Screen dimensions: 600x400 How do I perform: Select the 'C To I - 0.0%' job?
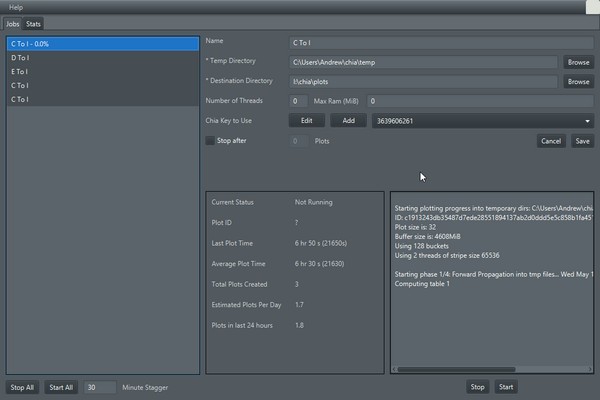pyautogui.click(x=102, y=44)
